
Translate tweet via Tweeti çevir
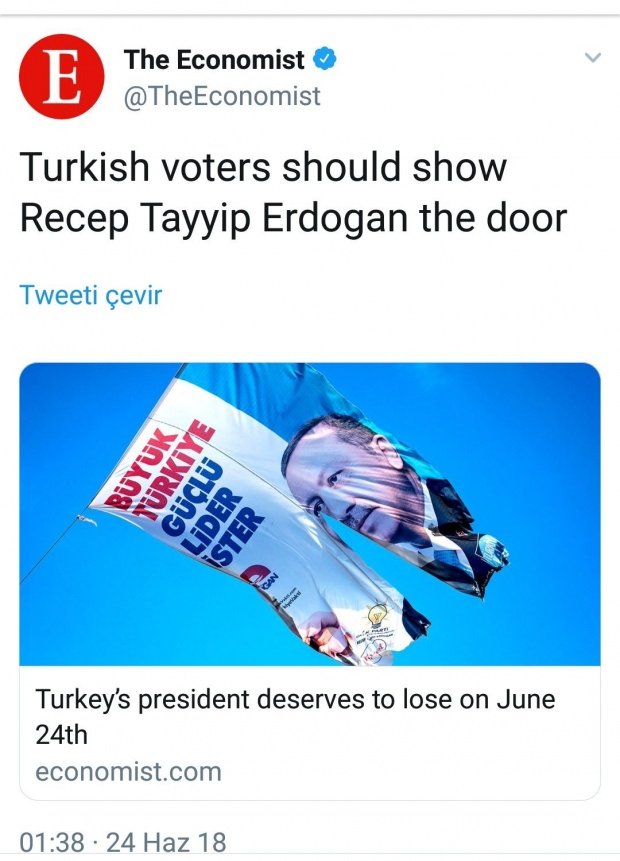[91, 295]
